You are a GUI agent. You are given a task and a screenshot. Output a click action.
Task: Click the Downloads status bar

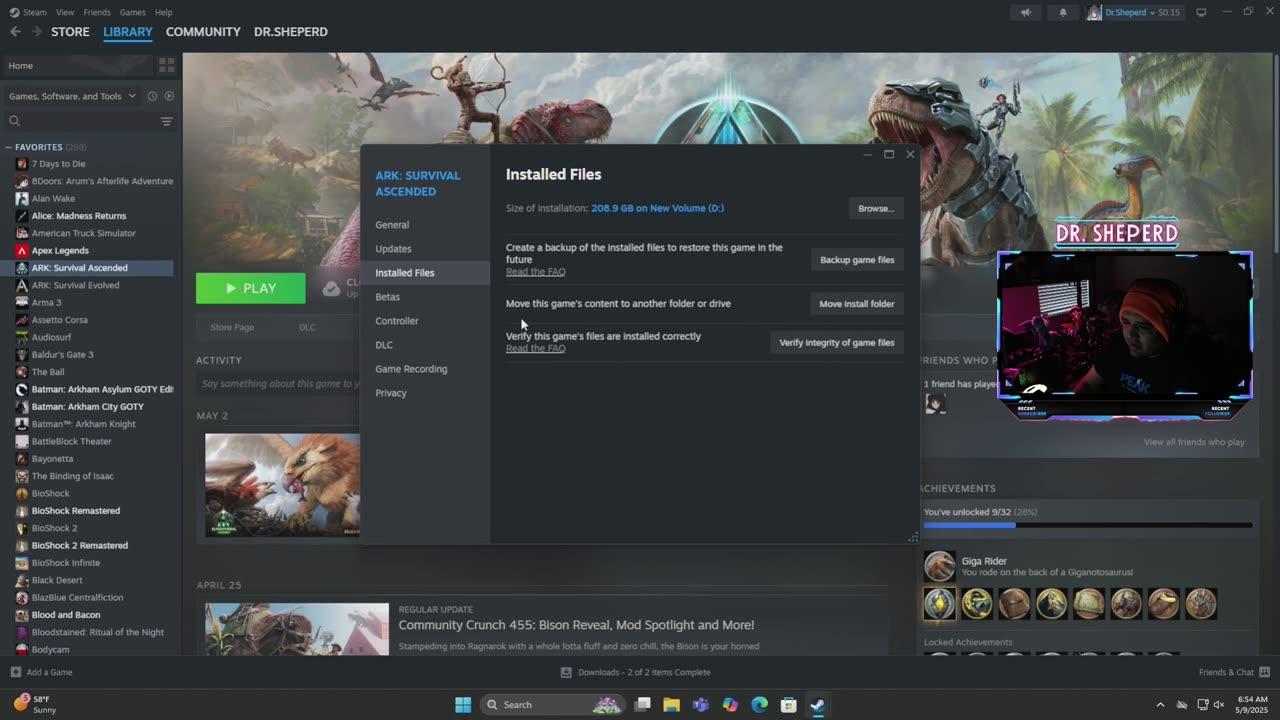(635, 672)
